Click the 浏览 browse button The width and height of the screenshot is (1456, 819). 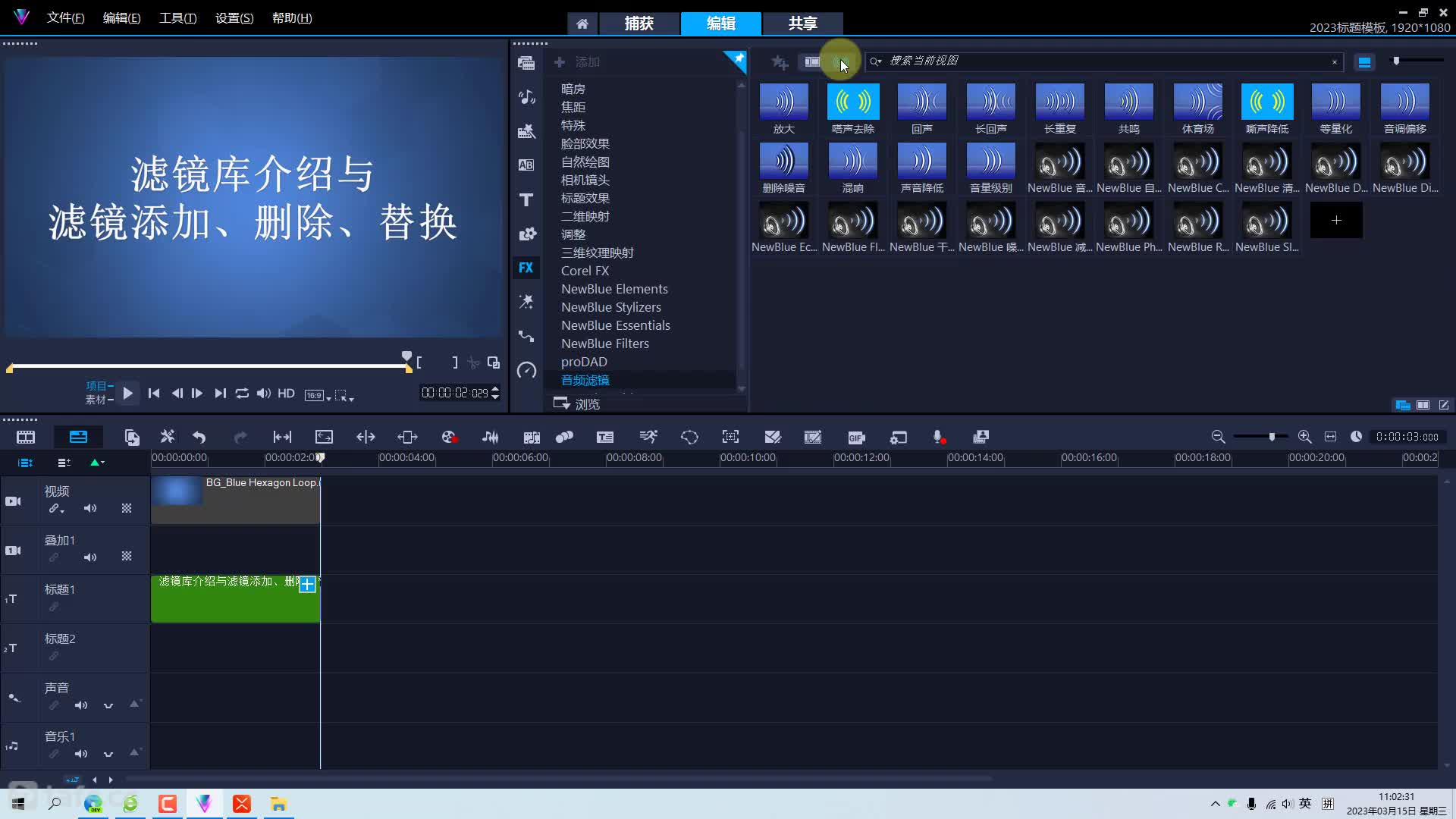pyautogui.click(x=576, y=404)
